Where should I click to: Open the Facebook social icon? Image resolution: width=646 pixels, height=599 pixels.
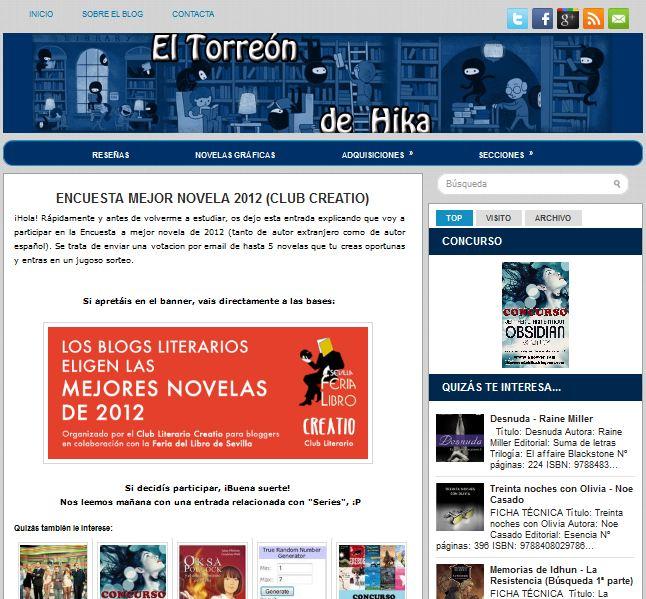click(542, 19)
